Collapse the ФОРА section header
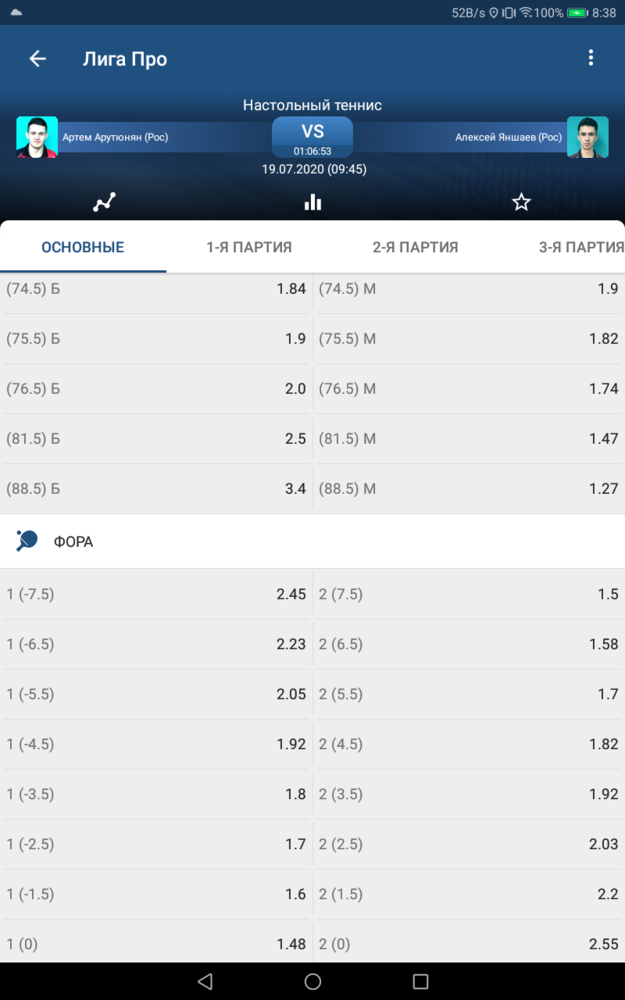The image size is (625, 1000). [x=312, y=541]
